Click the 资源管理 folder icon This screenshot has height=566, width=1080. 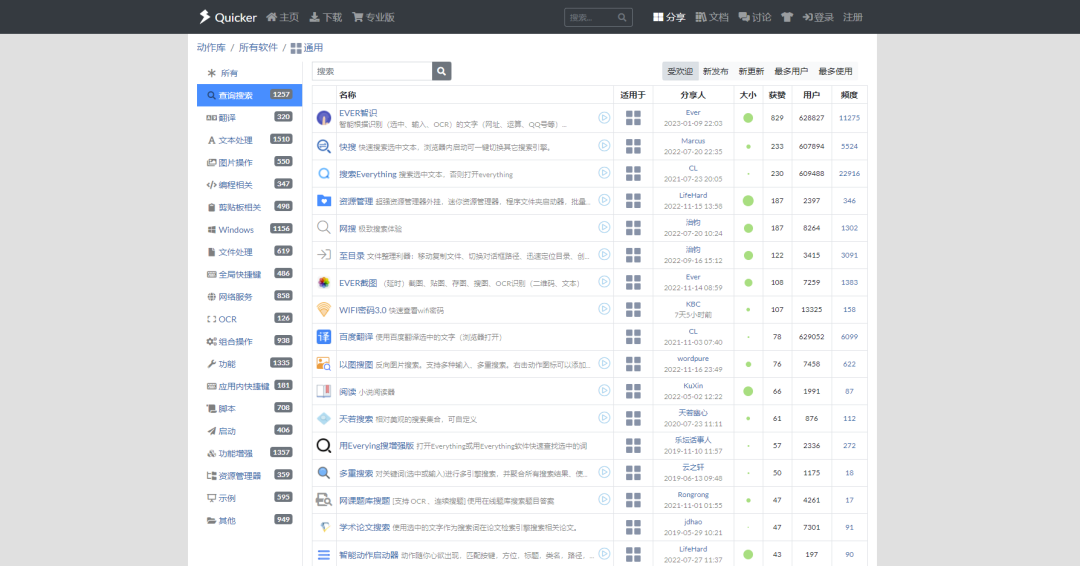click(x=324, y=200)
